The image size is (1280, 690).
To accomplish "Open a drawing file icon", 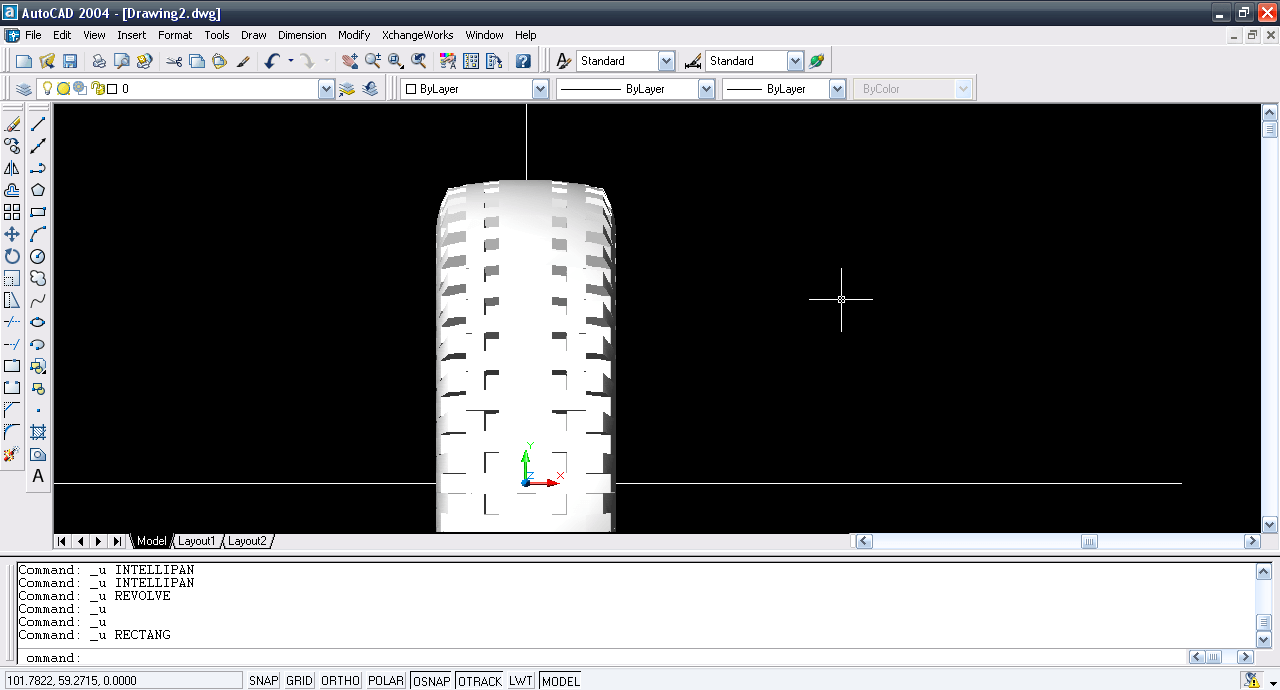I will click(x=47, y=61).
